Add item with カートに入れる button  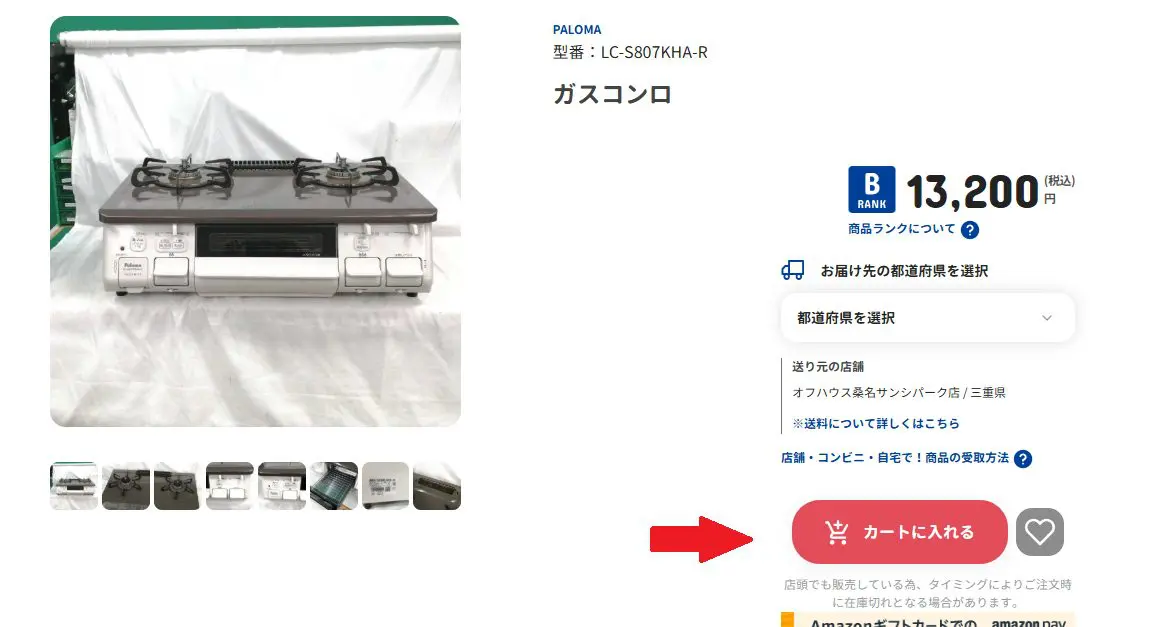coord(899,532)
